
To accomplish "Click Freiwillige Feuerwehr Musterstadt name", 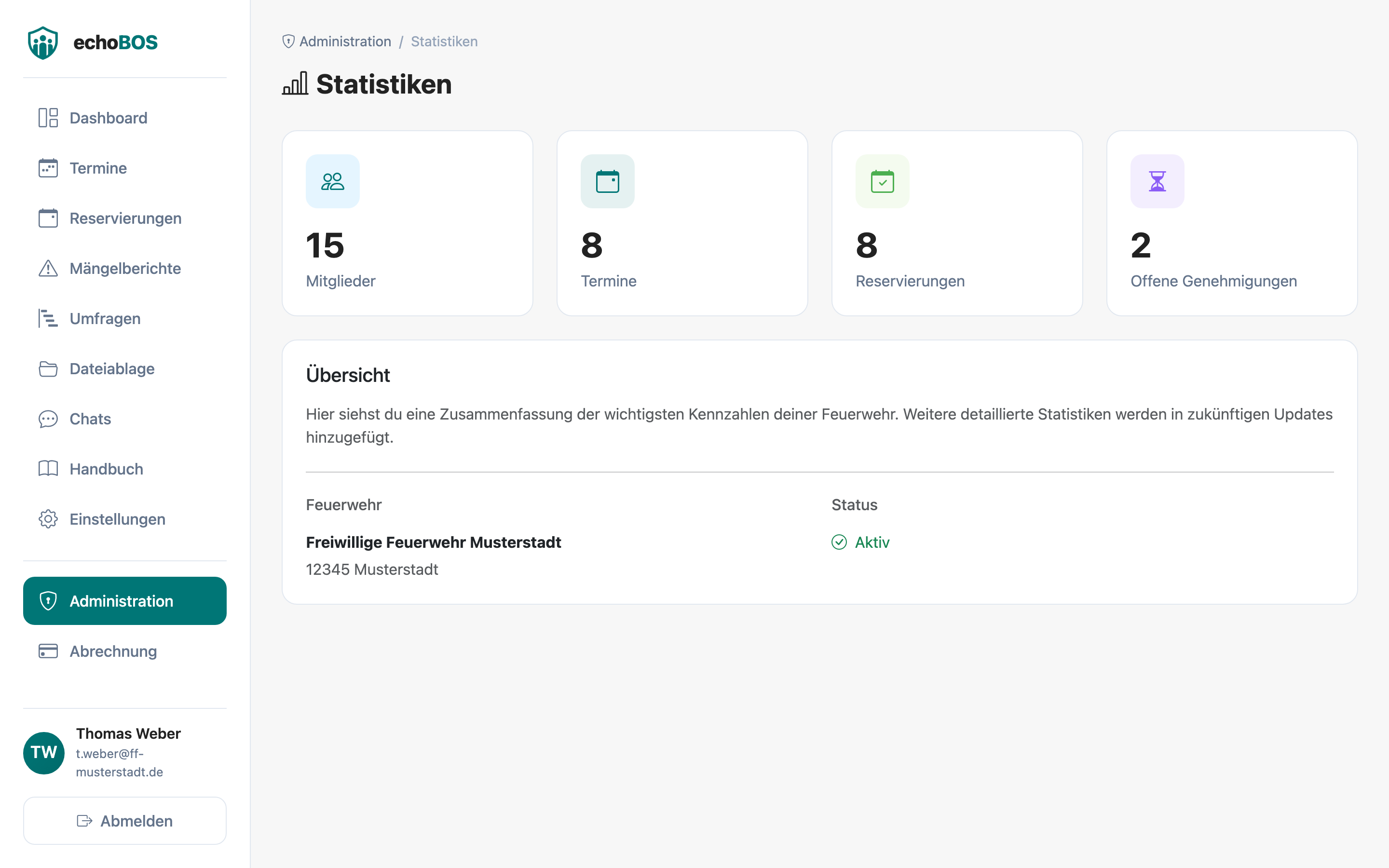I will click(434, 542).
